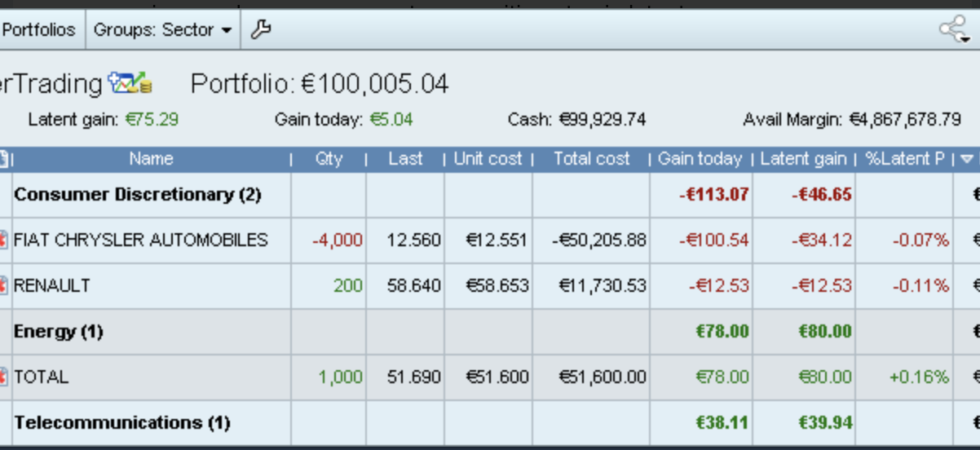Switch to the Portfolios tab
The image size is (980, 450).
coord(39,29)
